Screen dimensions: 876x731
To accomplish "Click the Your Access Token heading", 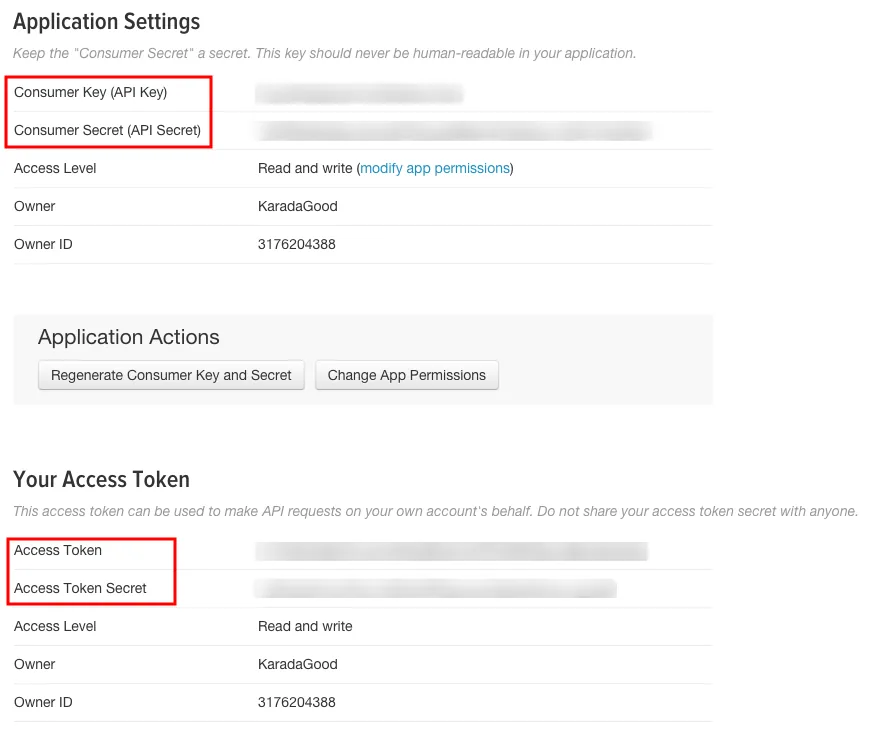I will (102, 480).
